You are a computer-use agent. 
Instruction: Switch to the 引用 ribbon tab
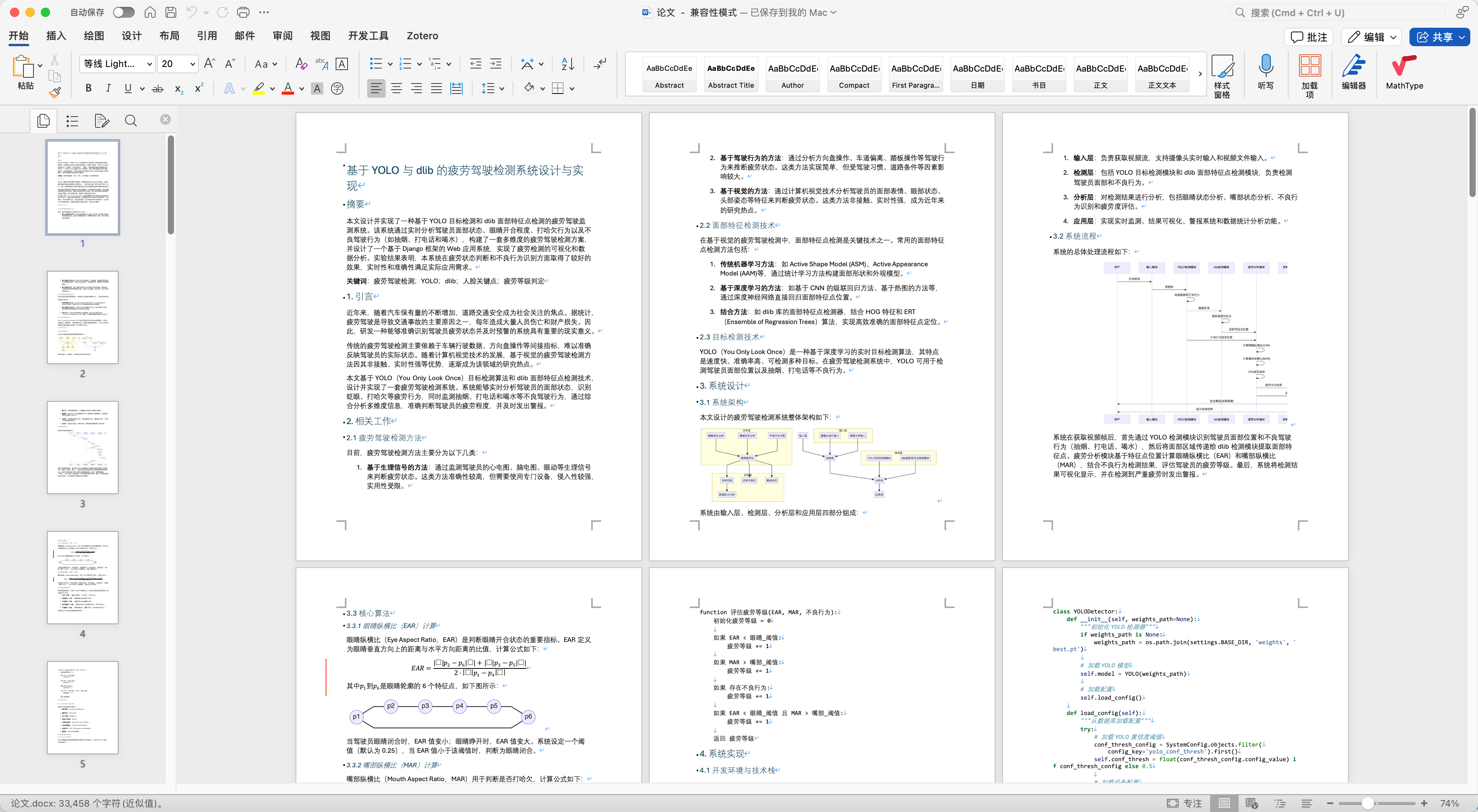click(x=207, y=35)
